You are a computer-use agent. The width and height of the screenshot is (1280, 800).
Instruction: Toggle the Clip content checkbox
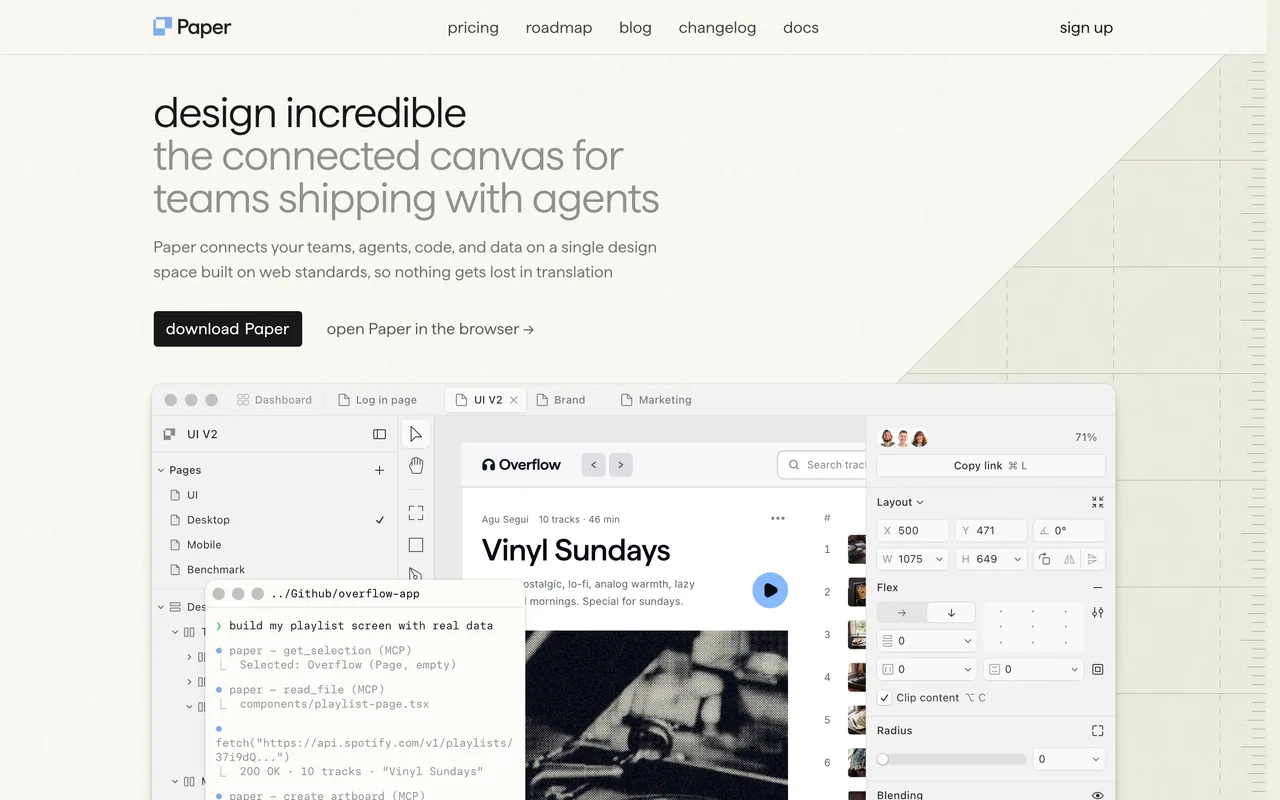coord(884,698)
